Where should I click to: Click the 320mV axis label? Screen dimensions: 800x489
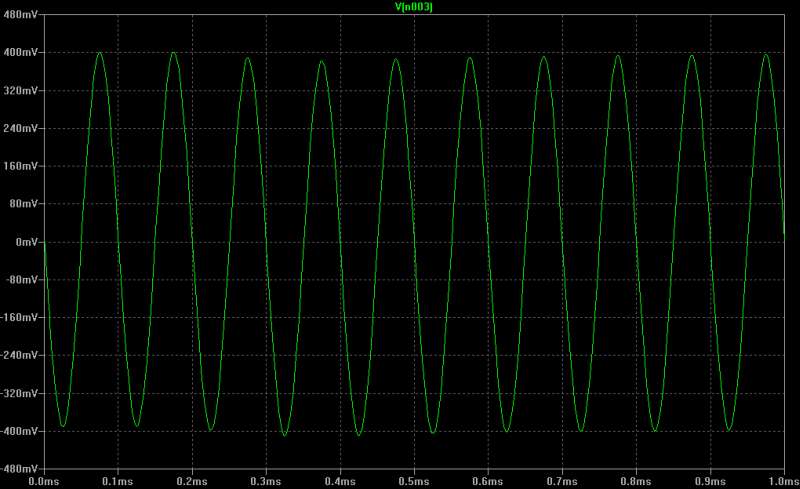pyautogui.click(x=20, y=90)
